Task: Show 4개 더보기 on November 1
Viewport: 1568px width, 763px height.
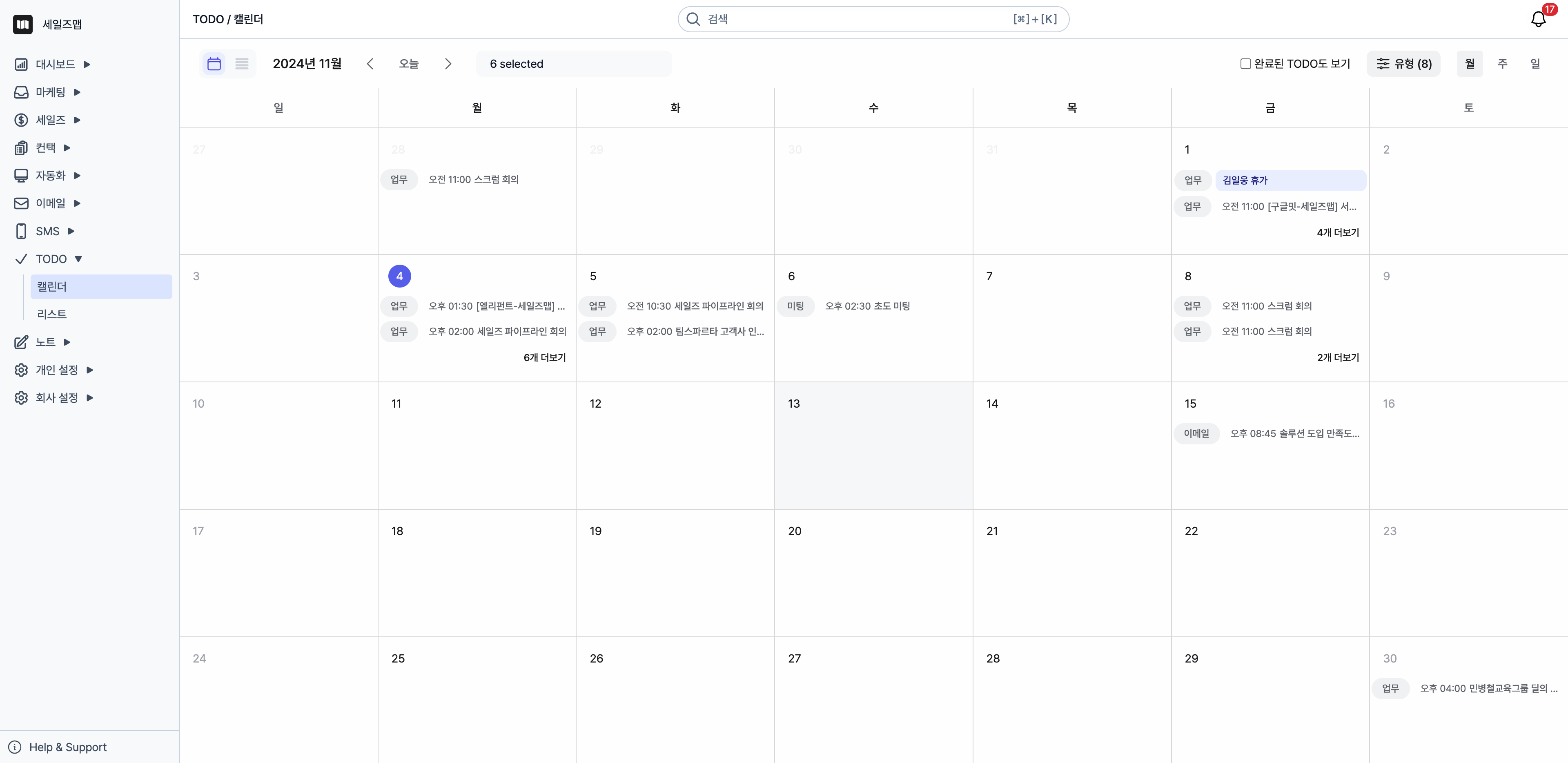Action: click(1337, 232)
